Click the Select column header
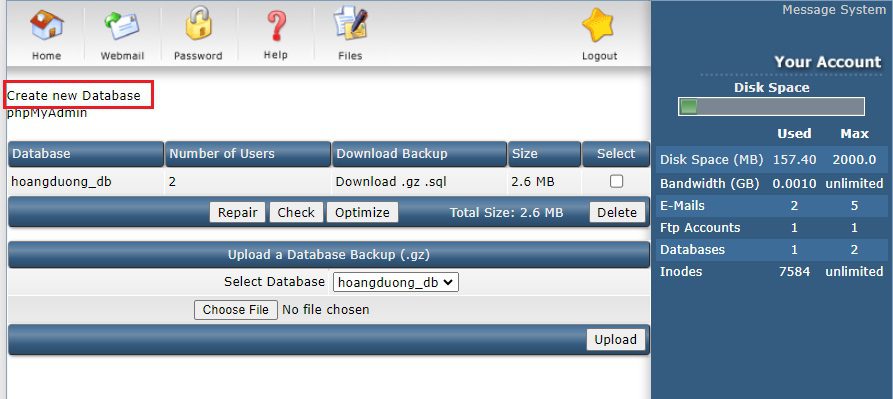 tap(616, 154)
